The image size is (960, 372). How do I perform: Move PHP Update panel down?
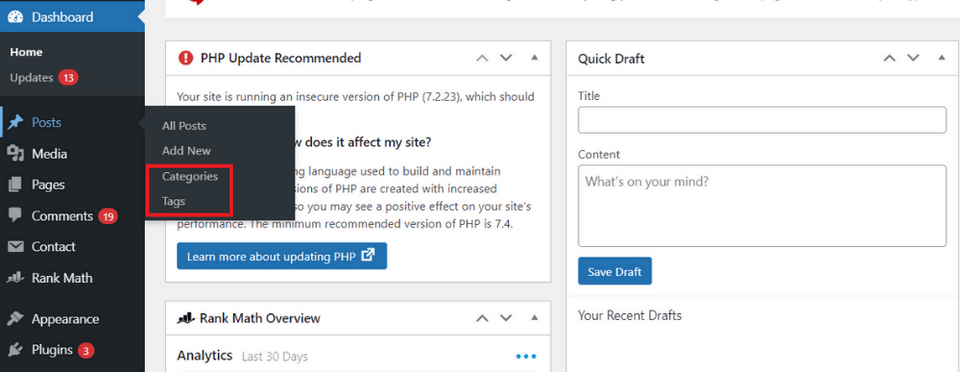tap(506, 58)
